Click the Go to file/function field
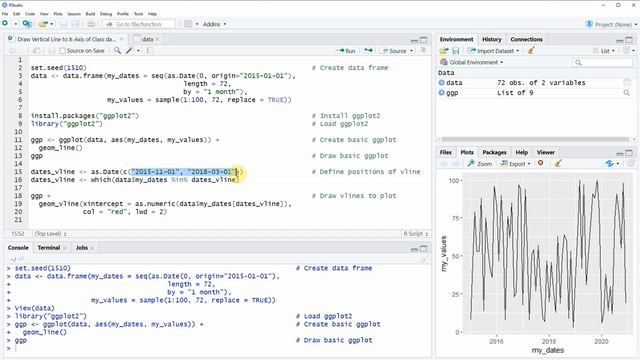 click(x=139, y=24)
